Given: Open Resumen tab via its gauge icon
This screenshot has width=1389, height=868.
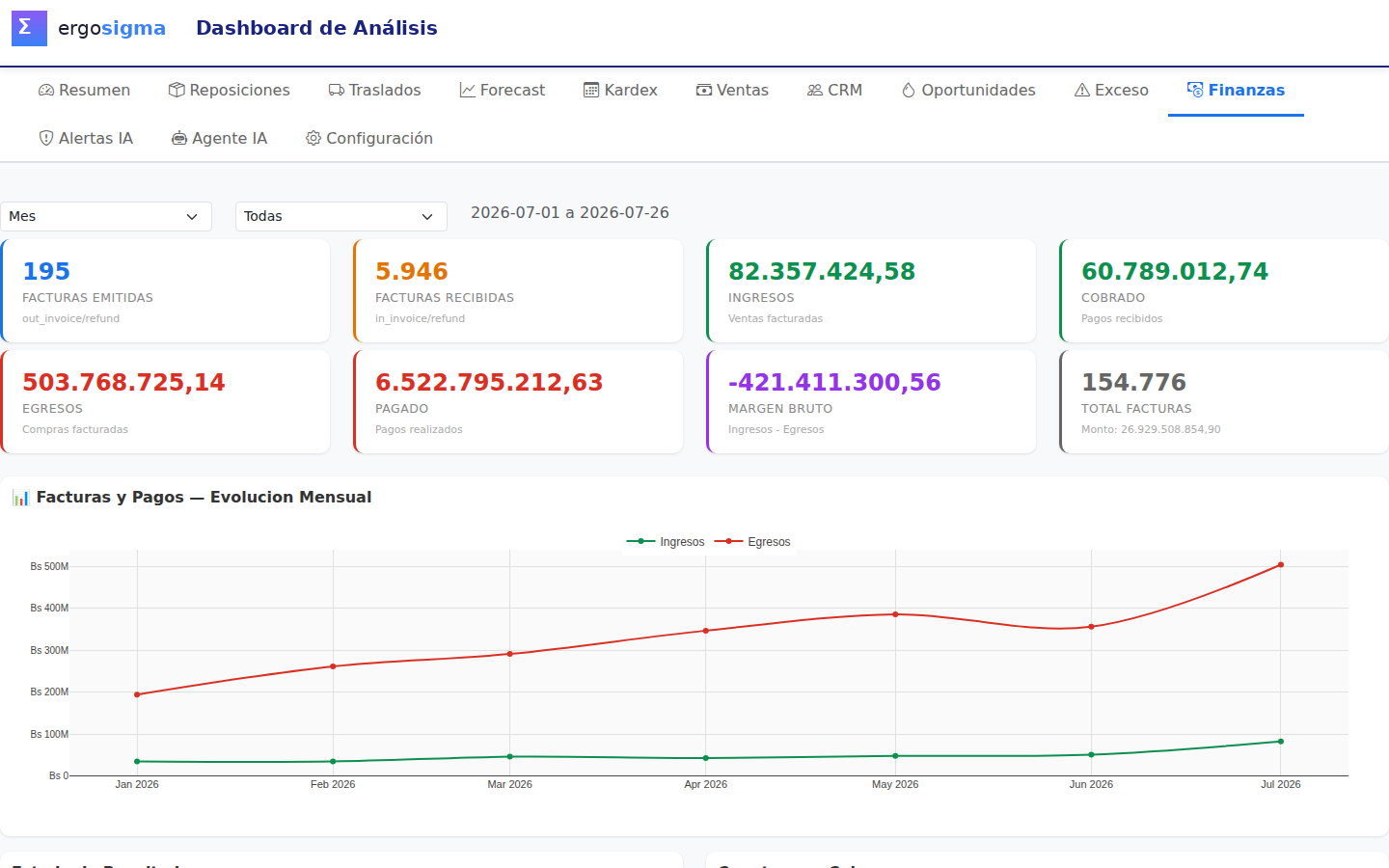Looking at the screenshot, I should 46,90.
